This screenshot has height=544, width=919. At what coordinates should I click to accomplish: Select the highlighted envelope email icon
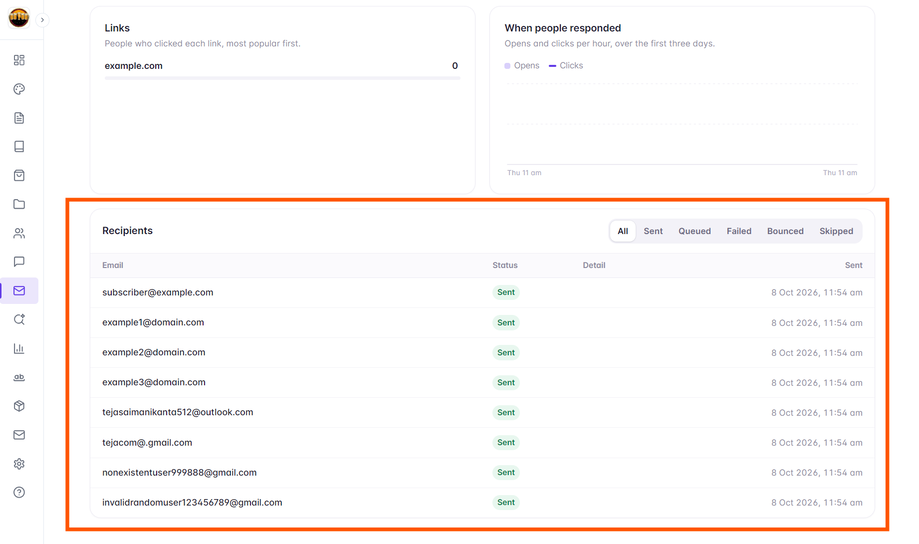click(19, 291)
